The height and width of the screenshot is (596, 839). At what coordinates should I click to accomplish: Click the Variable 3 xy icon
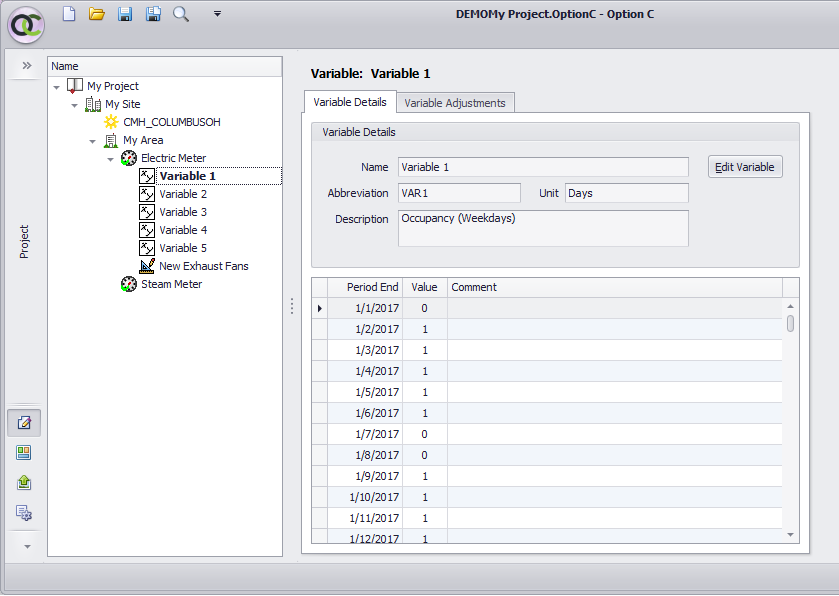147,212
